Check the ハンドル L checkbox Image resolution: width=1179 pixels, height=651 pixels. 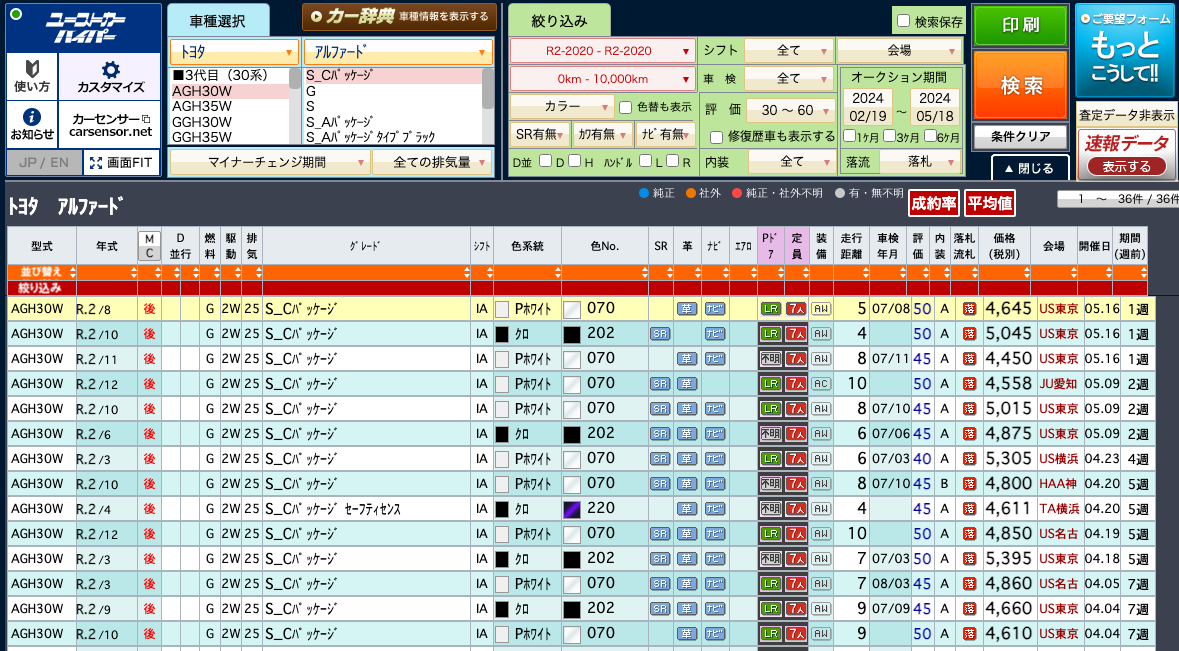point(645,161)
